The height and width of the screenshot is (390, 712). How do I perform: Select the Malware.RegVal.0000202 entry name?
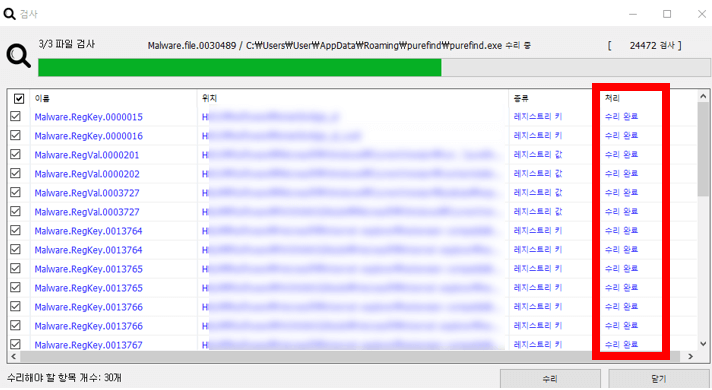pos(87,174)
